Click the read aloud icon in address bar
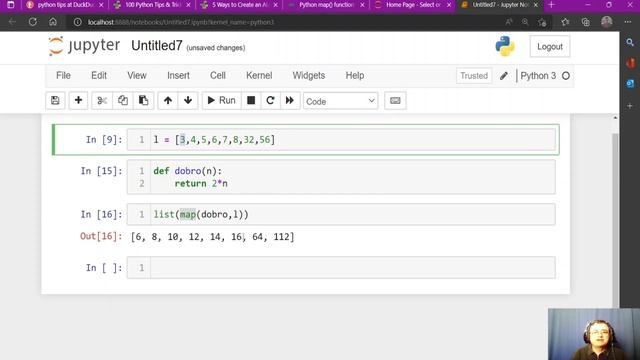The image size is (640, 360). (509, 22)
